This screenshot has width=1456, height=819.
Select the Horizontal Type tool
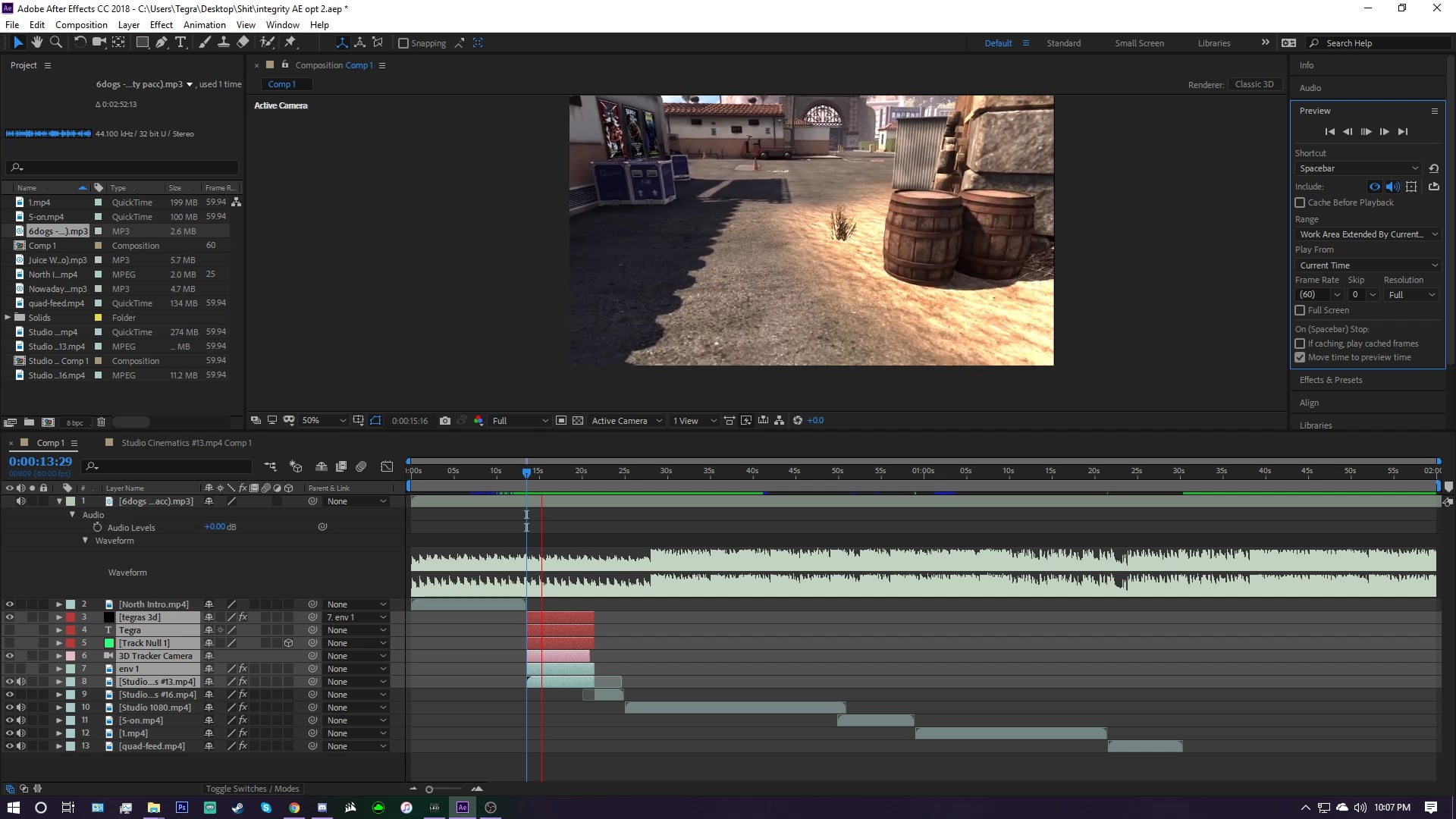(x=180, y=43)
